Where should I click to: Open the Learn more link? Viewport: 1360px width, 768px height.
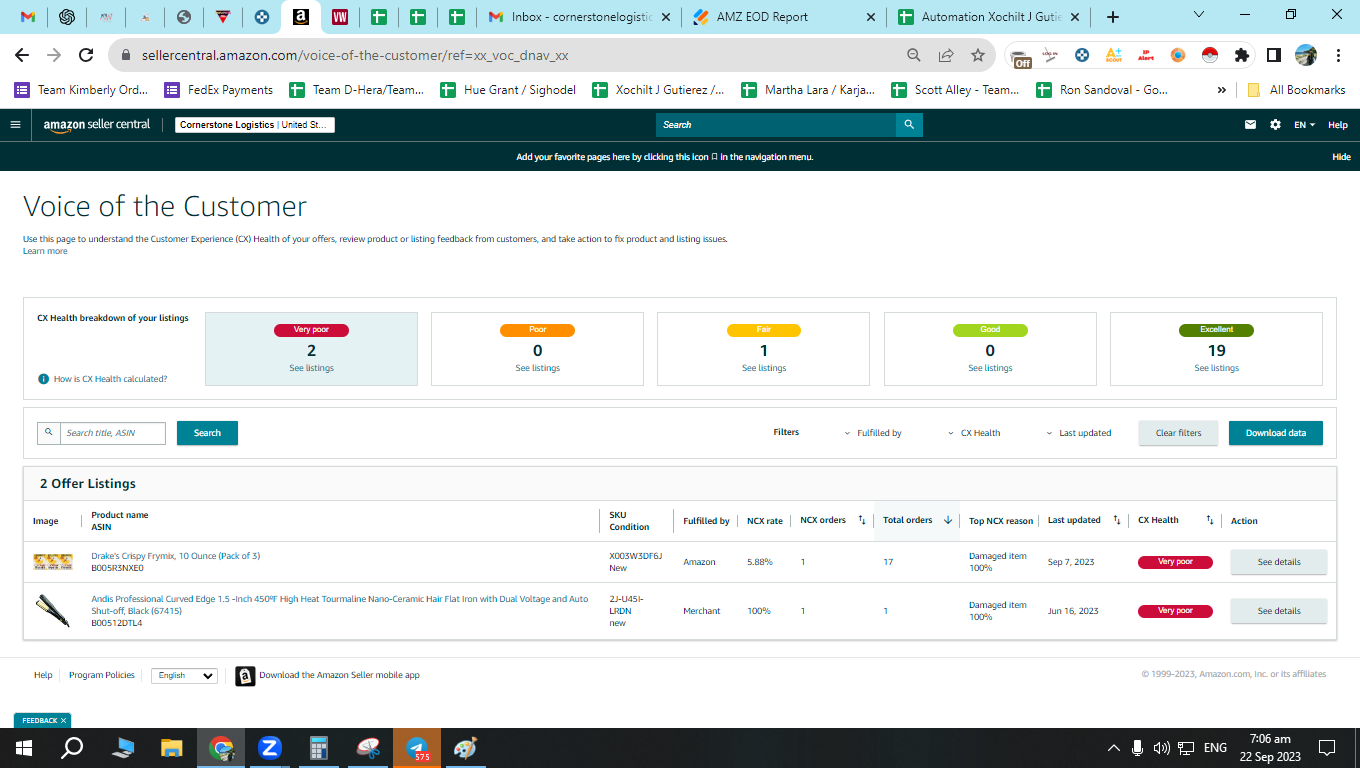[45, 251]
